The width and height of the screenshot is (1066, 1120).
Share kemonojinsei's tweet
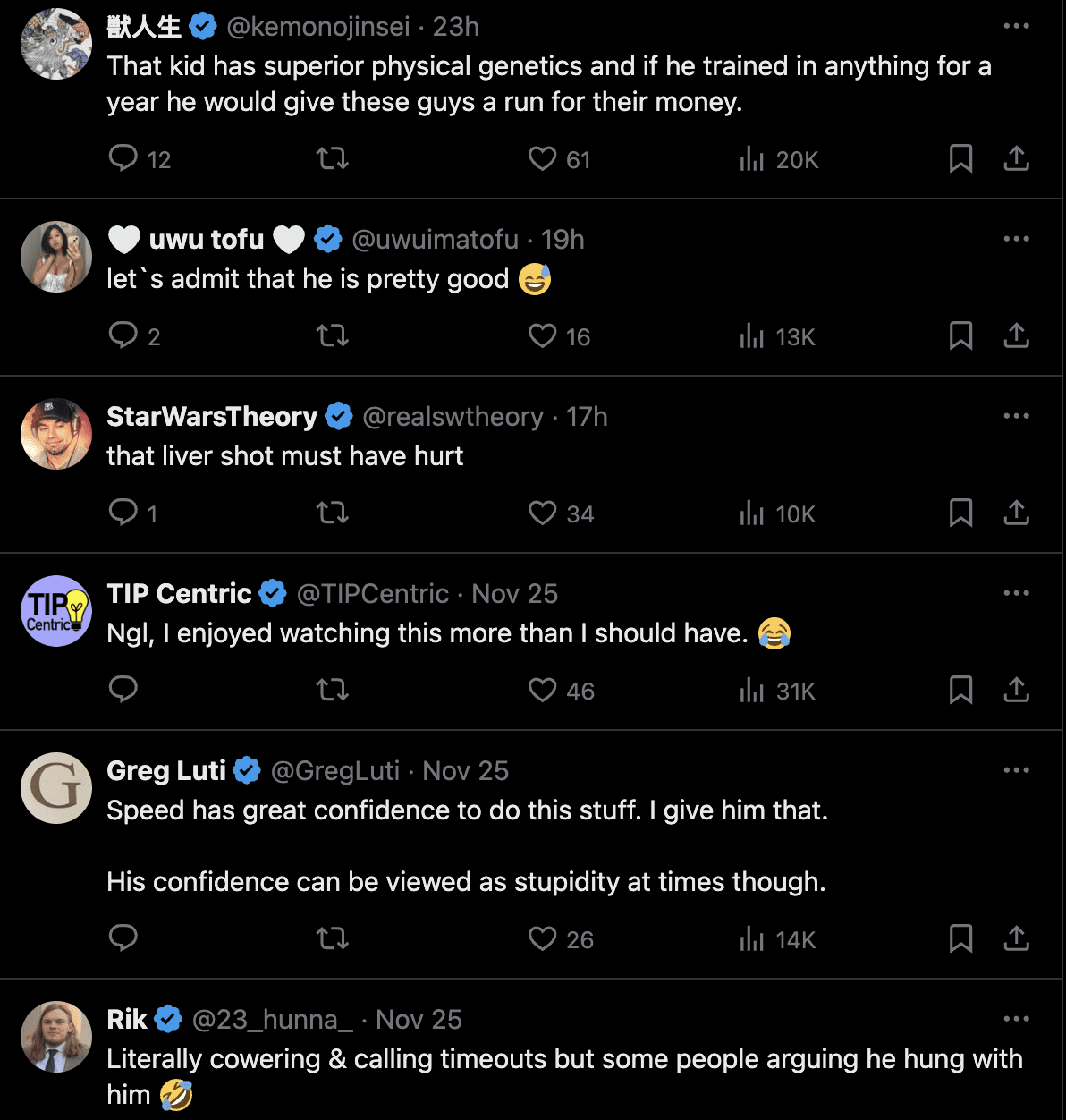(x=1016, y=159)
